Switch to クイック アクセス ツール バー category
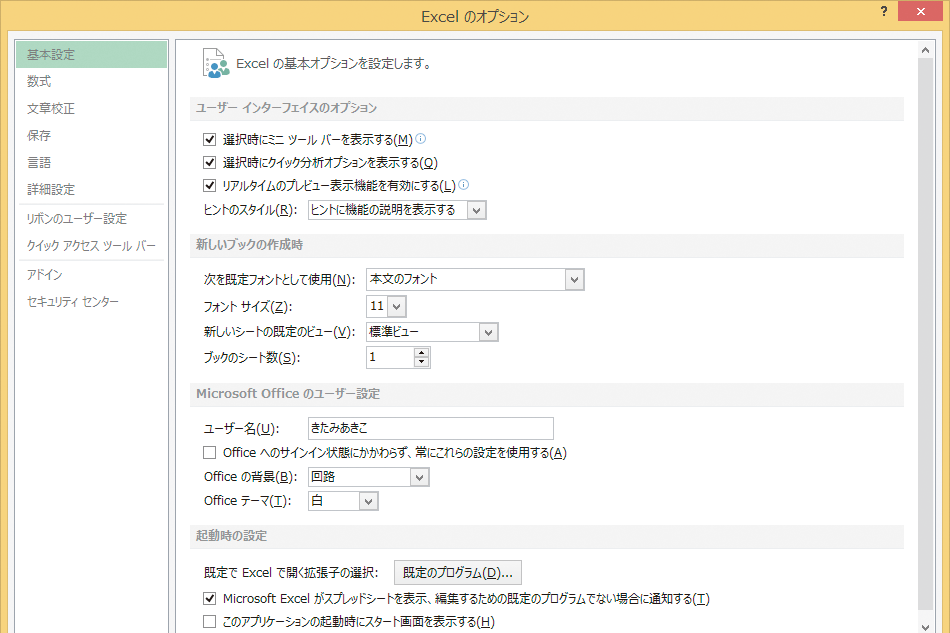This screenshot has width=950, height=633. click(91, 246)
